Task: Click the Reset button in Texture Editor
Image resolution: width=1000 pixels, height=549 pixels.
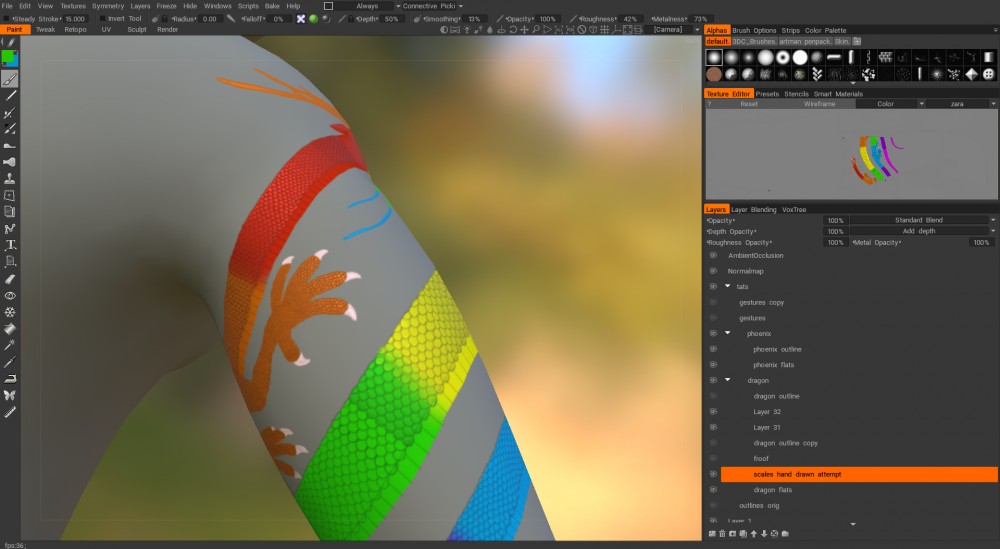Action: (749, 103)
